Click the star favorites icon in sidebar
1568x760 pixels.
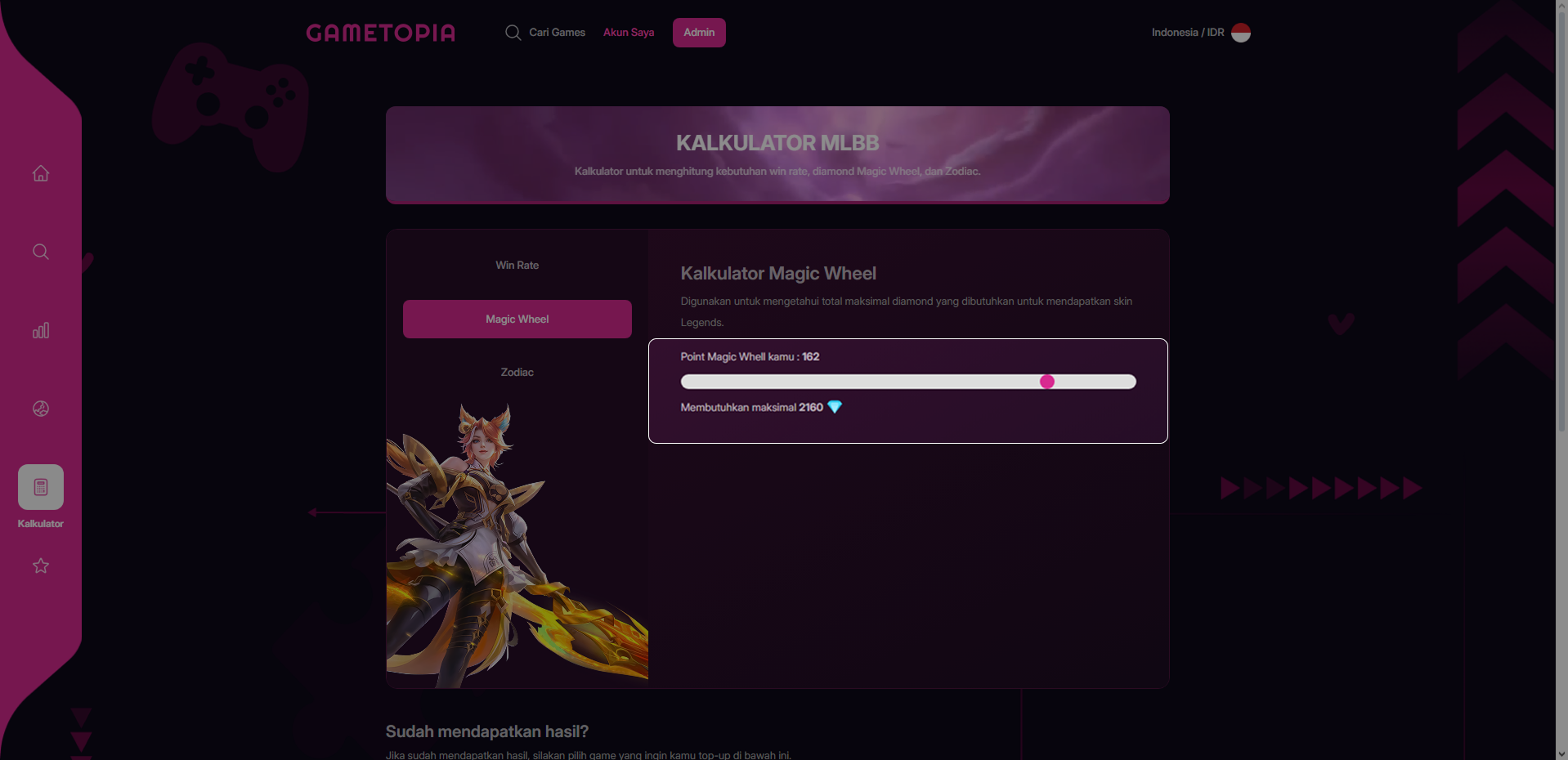coord(41,566)
